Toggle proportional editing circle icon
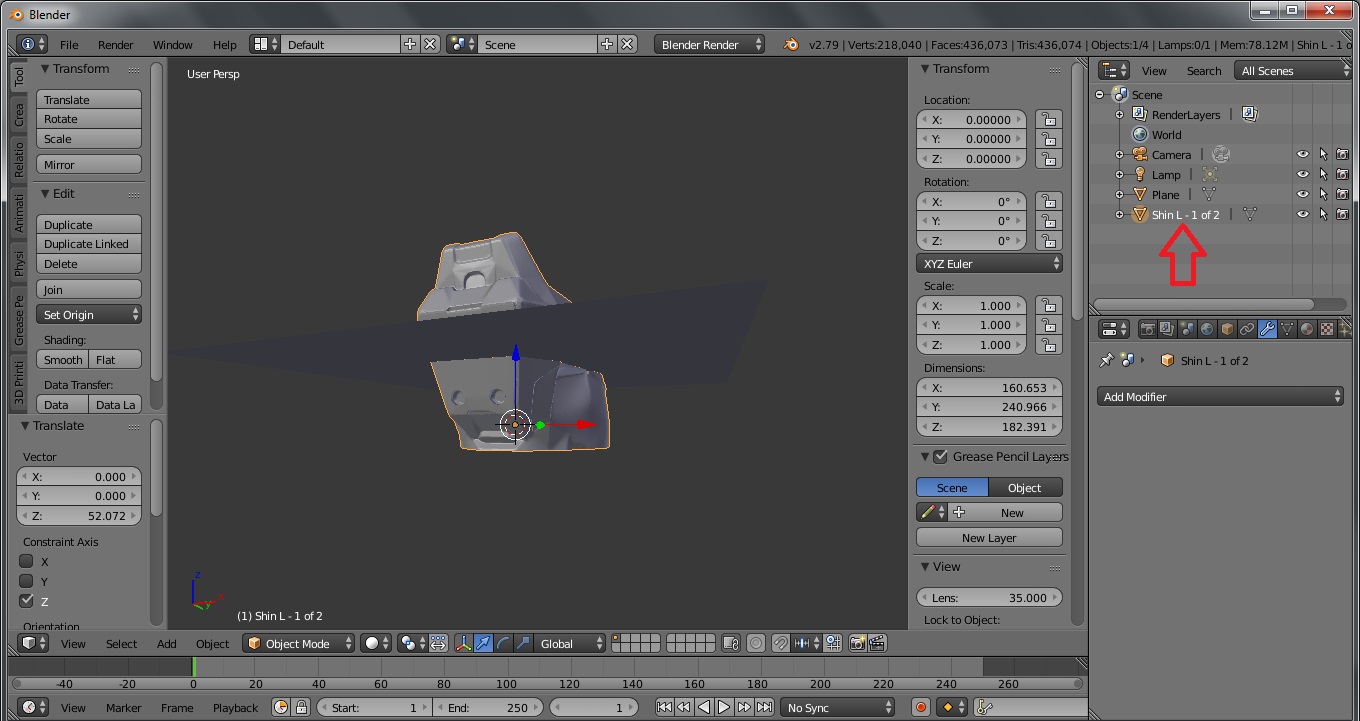Image resolution: width=1360 pixels, height=721 pixels. pyautogui.click(x=756, y=644)
